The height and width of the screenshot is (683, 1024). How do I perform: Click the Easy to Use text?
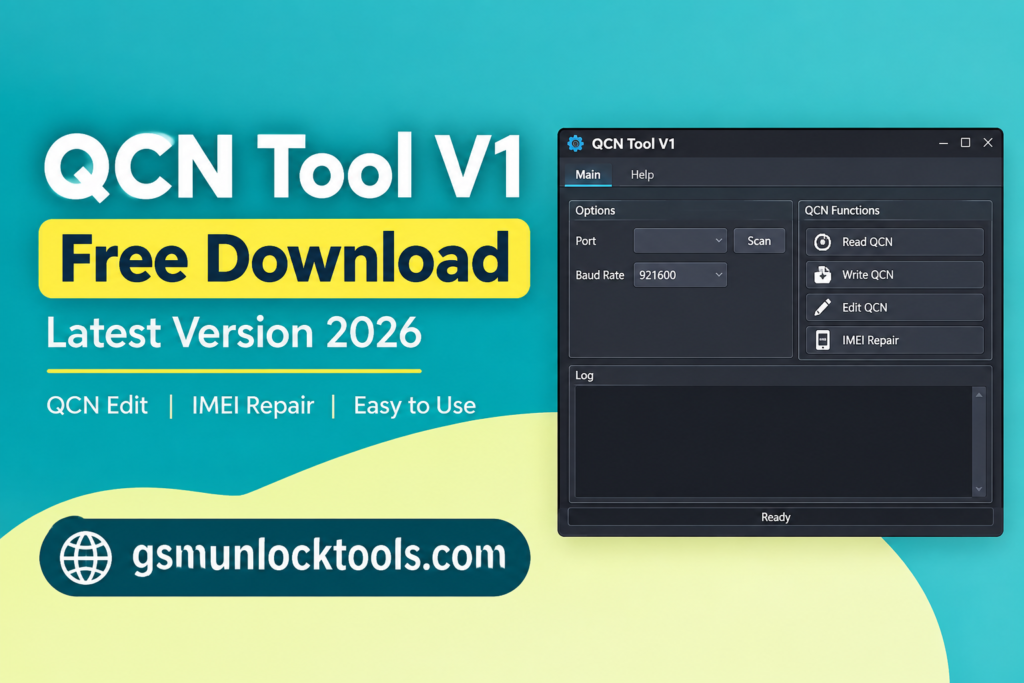click(415, 405)
